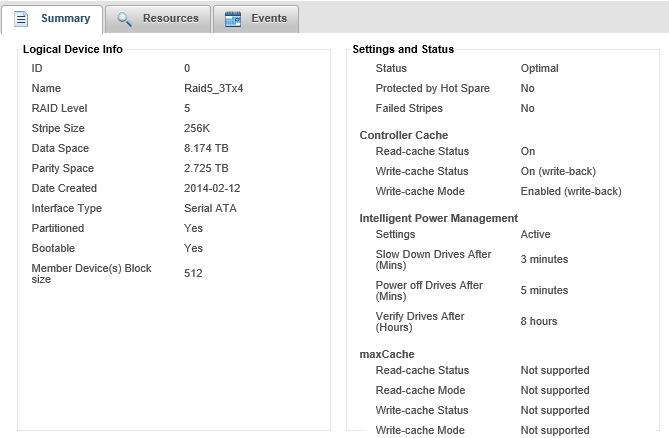
Task: Click the block size value 512
Action: click(193, 273)
